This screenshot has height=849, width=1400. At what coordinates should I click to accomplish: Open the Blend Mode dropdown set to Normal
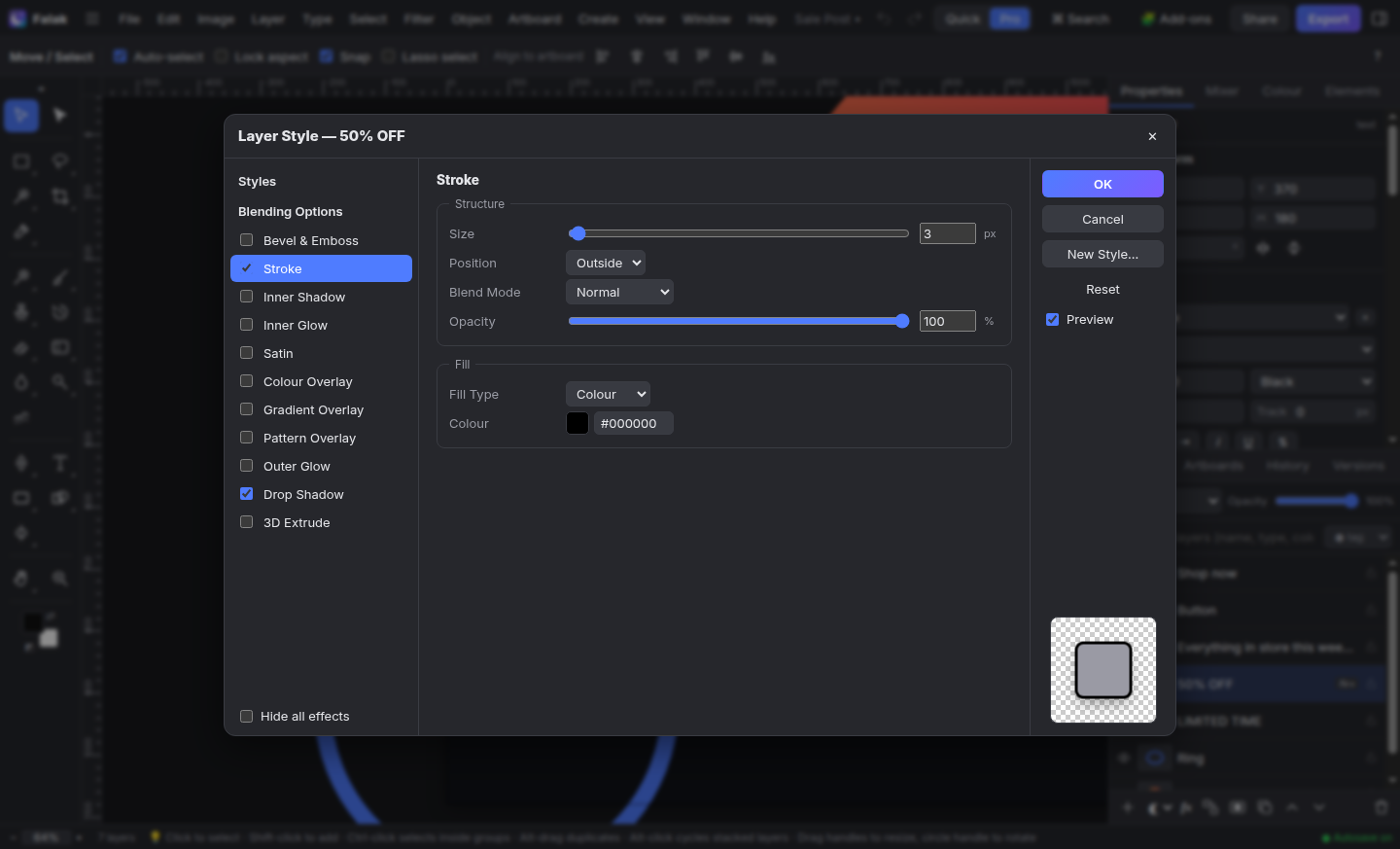[x=619, y=292]
